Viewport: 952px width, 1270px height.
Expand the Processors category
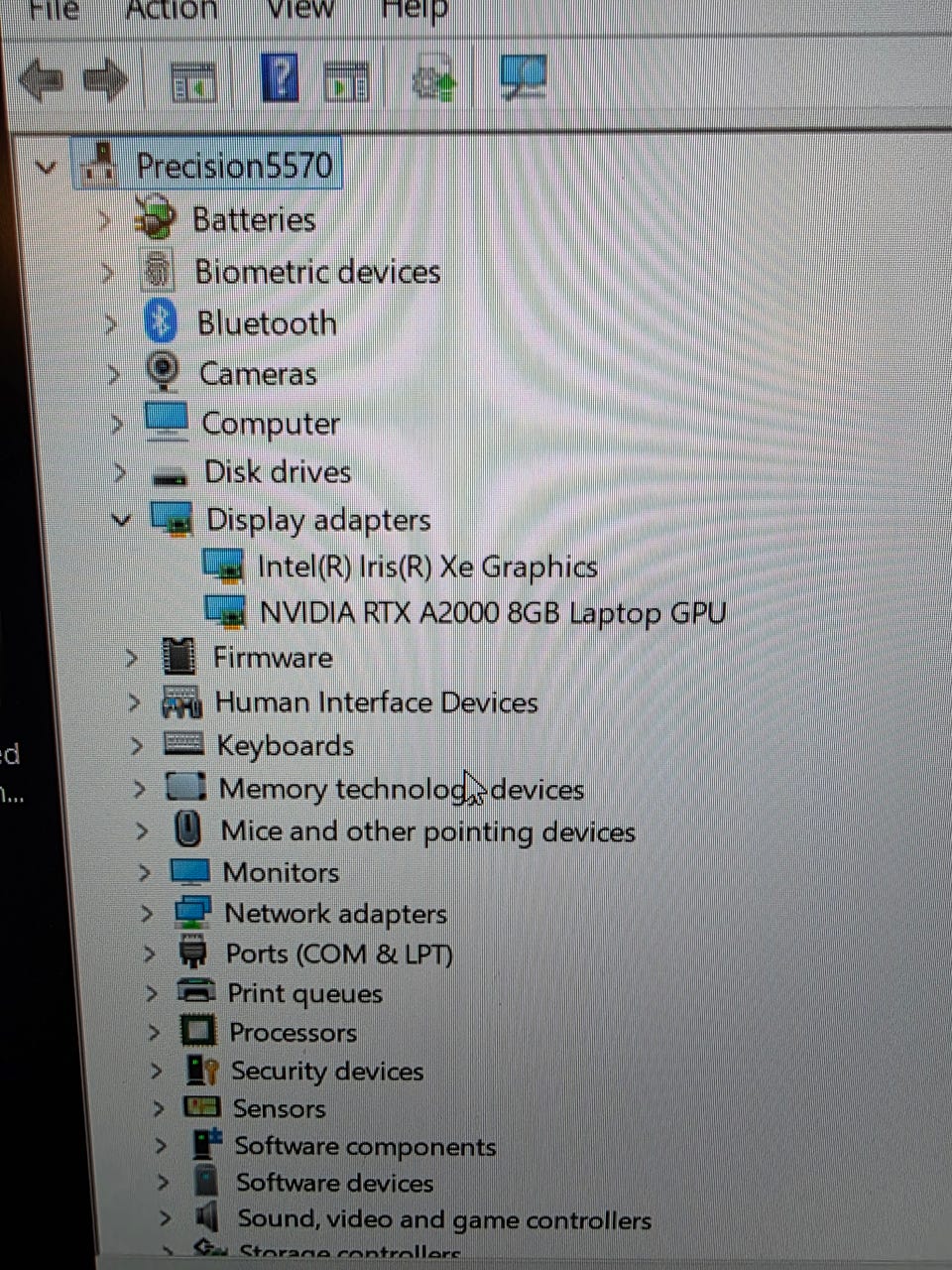(x=154, y=1032)
